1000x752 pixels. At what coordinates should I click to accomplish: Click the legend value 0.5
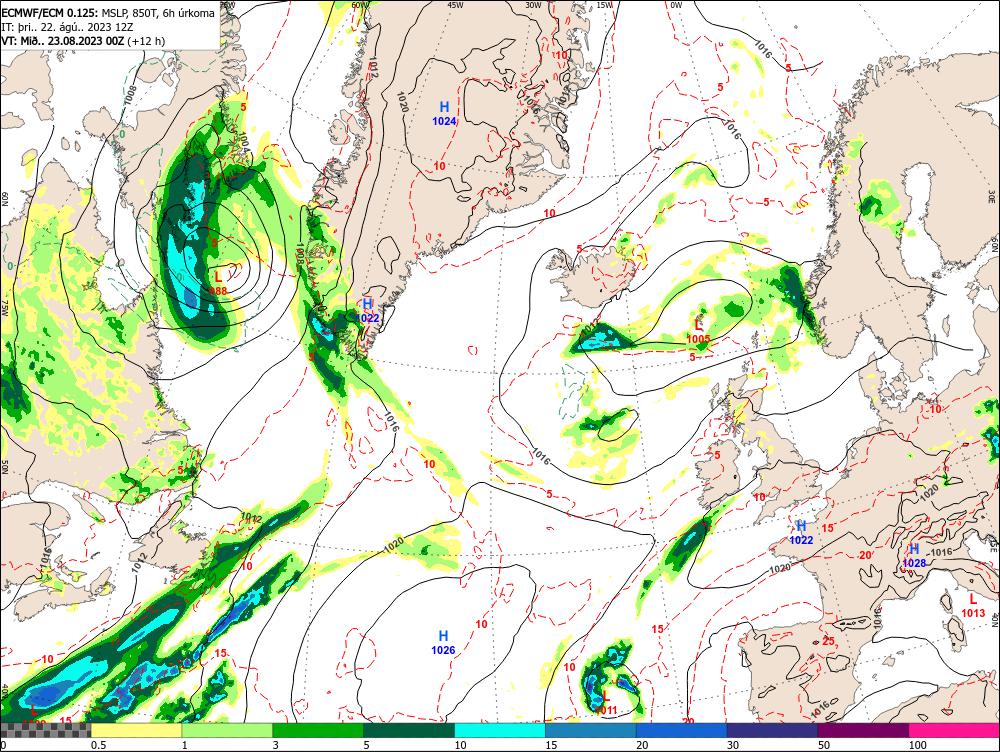(98, 745)
